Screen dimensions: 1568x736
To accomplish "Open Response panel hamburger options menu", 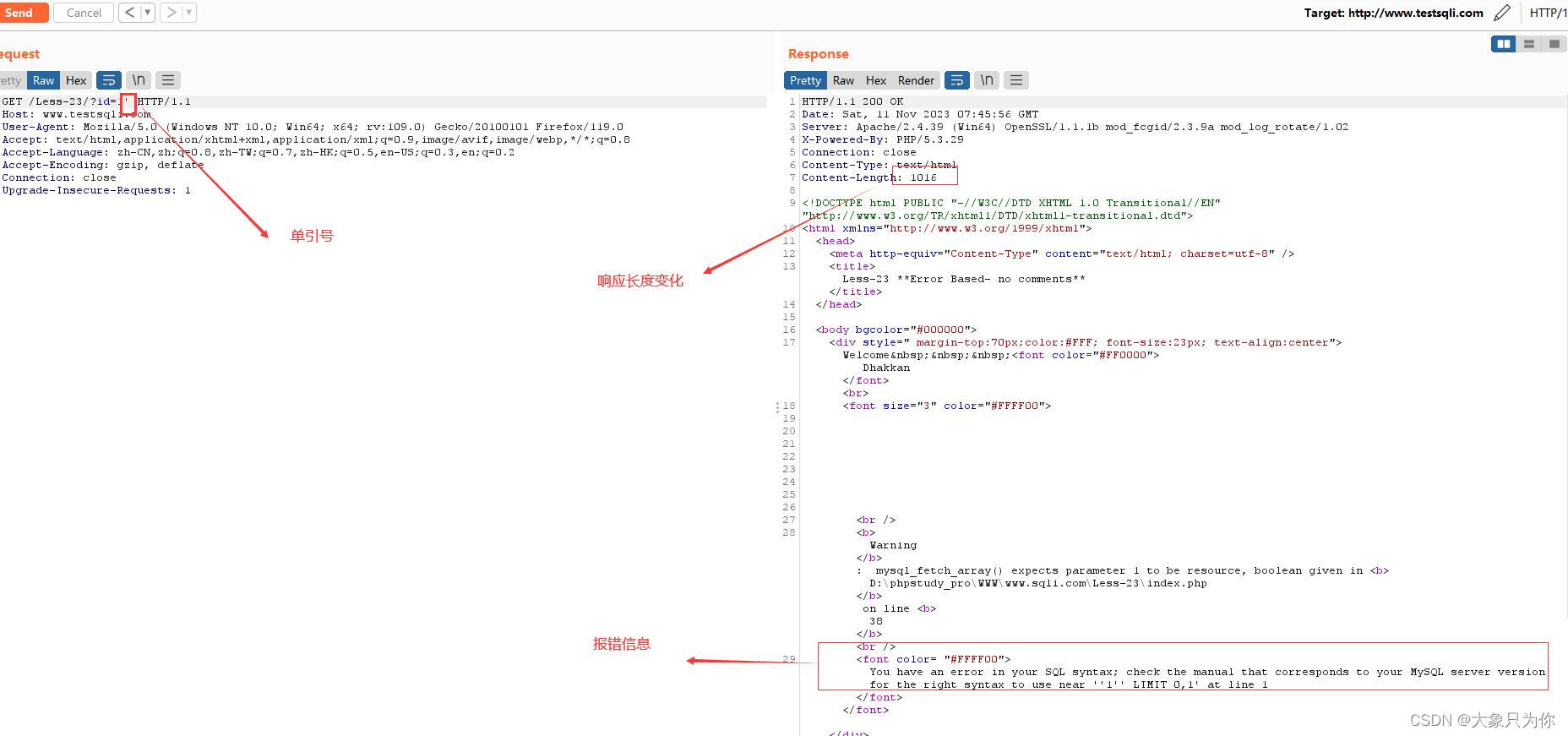I will pyautogui.click(x=1016, y=80).
